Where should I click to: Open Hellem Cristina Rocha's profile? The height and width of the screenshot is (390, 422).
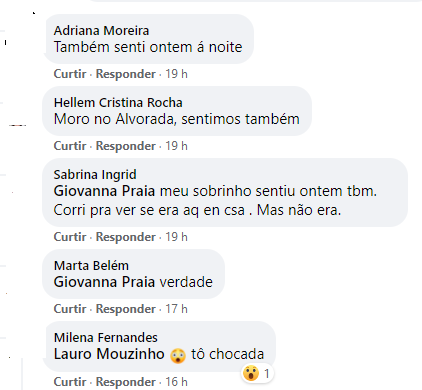tap(118, 103)
